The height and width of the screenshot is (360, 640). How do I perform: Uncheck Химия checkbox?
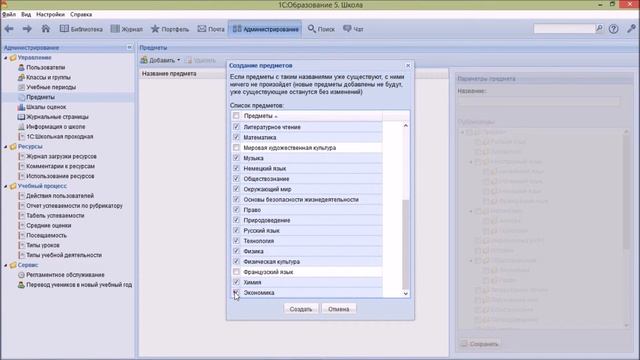236,282
